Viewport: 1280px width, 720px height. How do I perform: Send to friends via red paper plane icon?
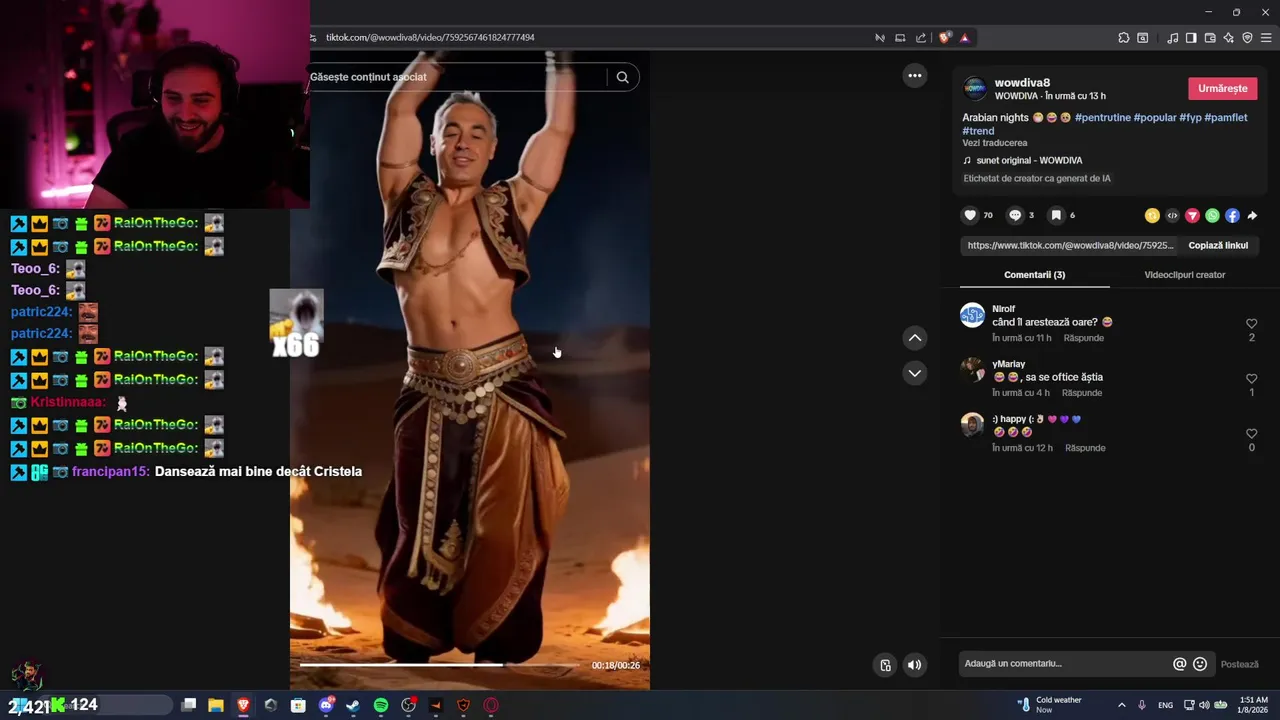tap(1192, 215)
